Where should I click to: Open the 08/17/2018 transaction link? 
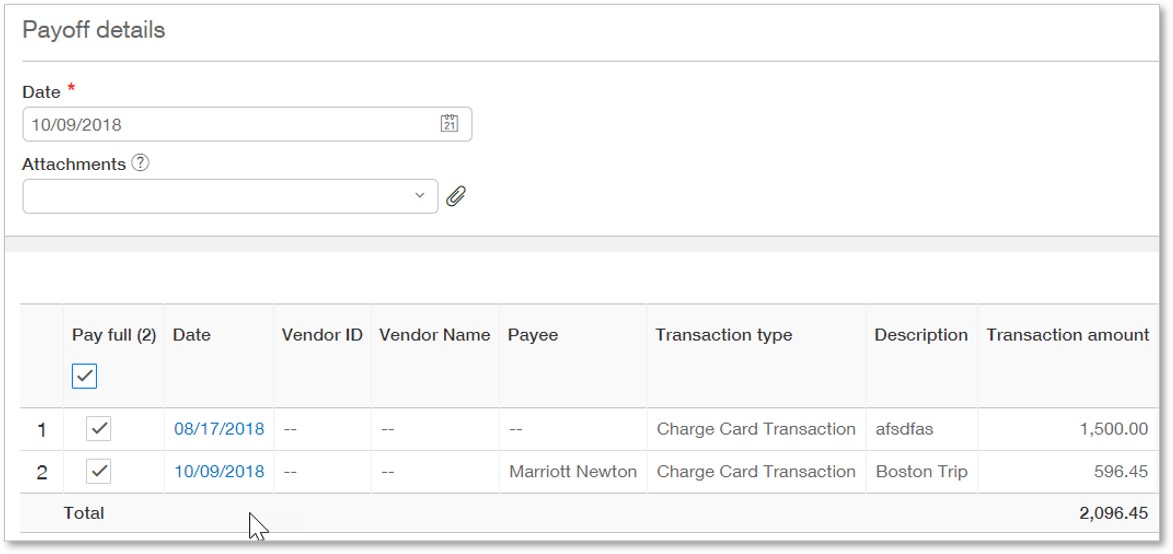coord(219,429)
